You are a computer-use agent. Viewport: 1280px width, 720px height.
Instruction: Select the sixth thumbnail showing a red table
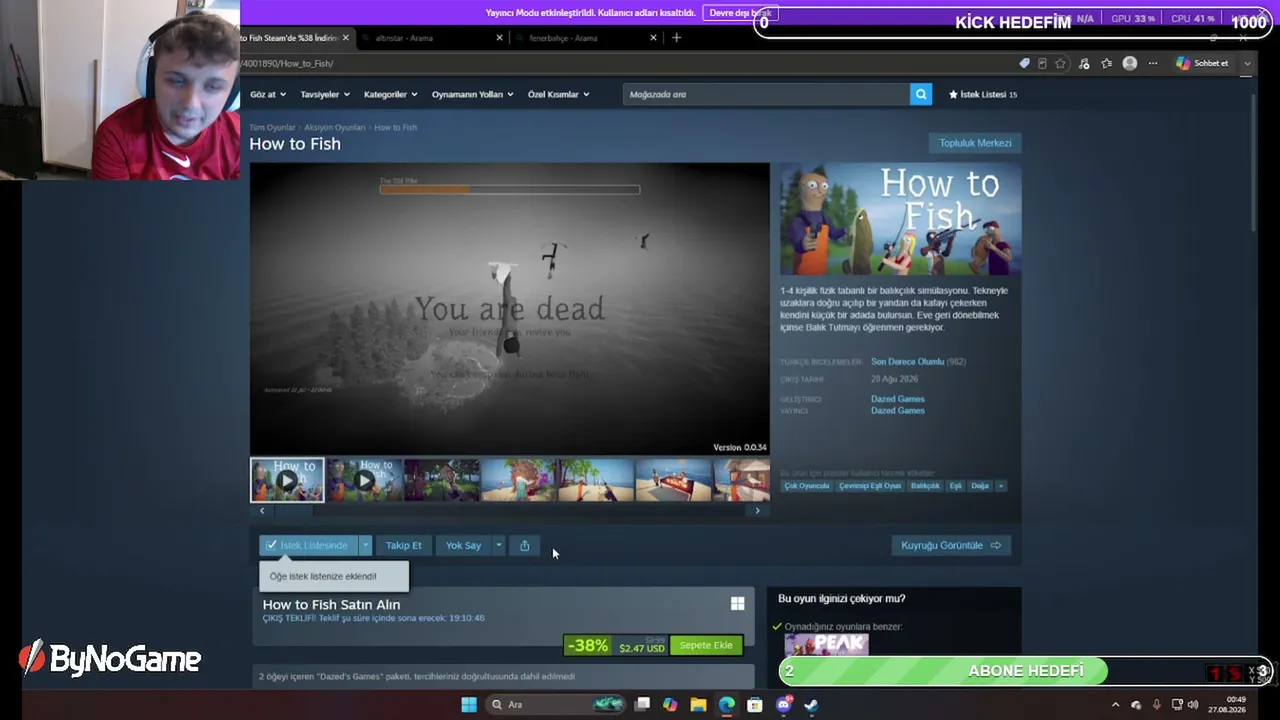pos(674,480)
